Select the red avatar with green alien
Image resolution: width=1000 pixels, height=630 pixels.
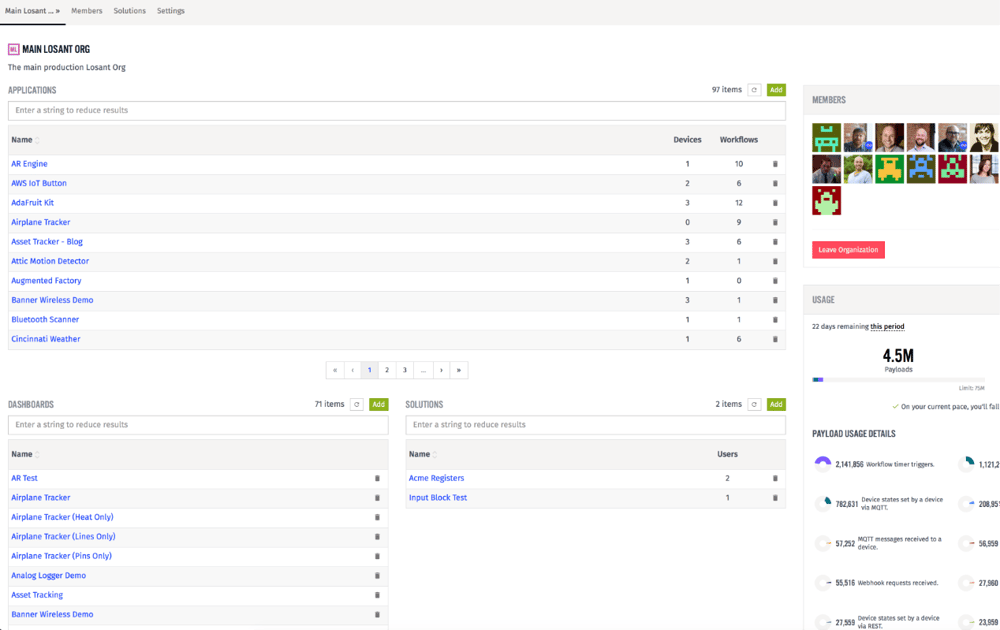(x=827, y=200)
